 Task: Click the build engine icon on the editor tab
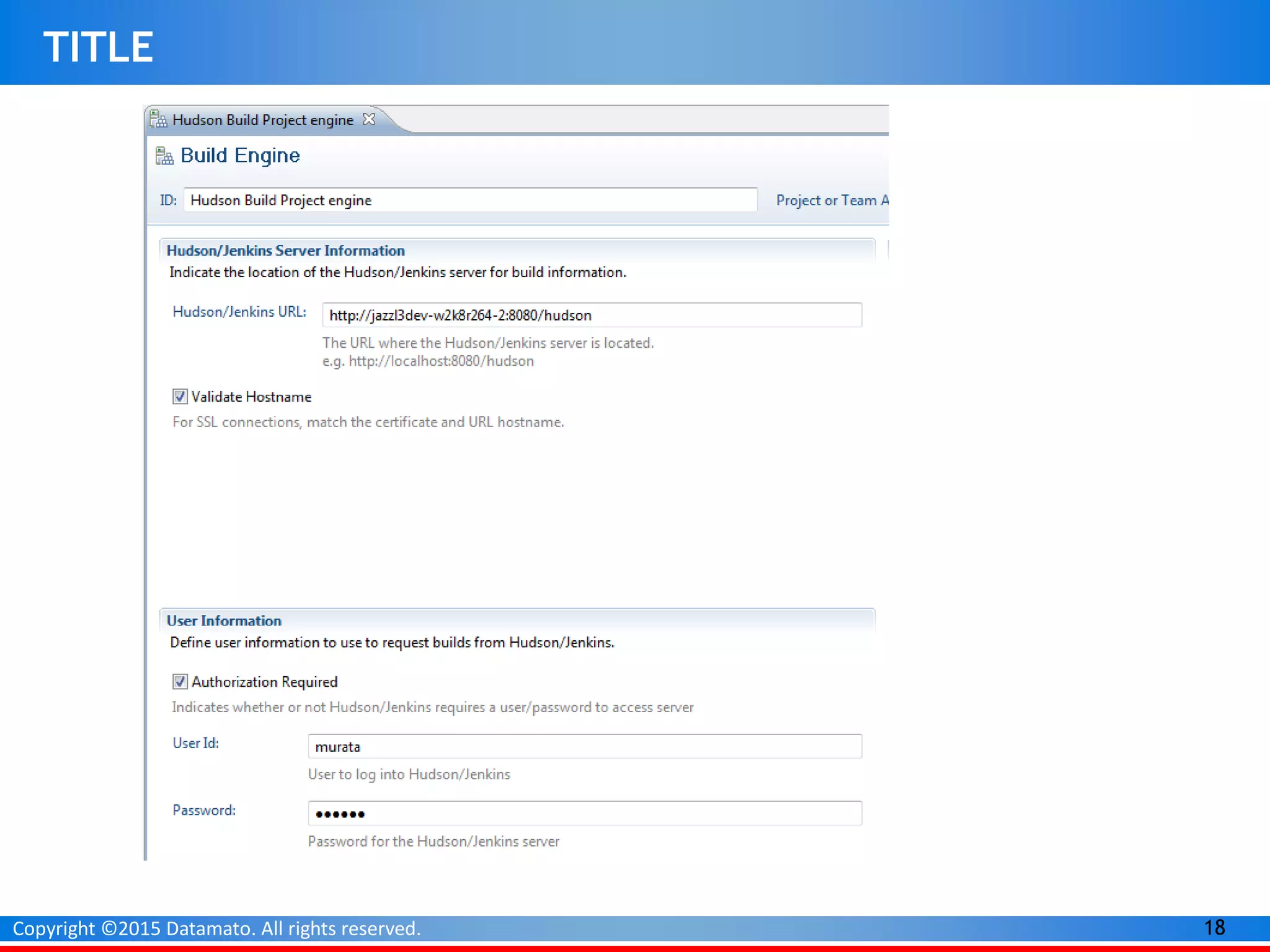tap(159, 120)
